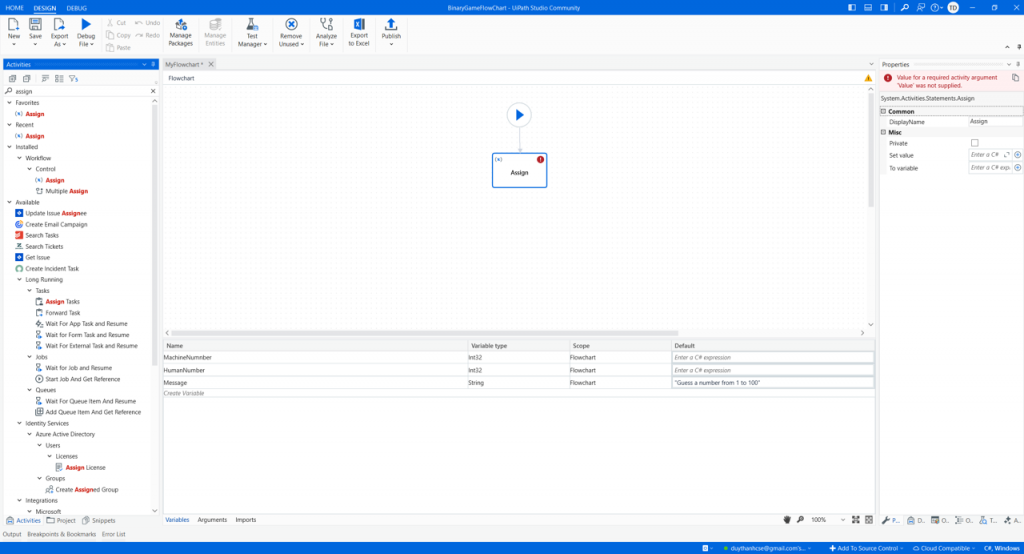This screenshot has width=1024, height=554.
Task: Open the Project panel tab
Action: pyautogui.click(x=61, y=521)
